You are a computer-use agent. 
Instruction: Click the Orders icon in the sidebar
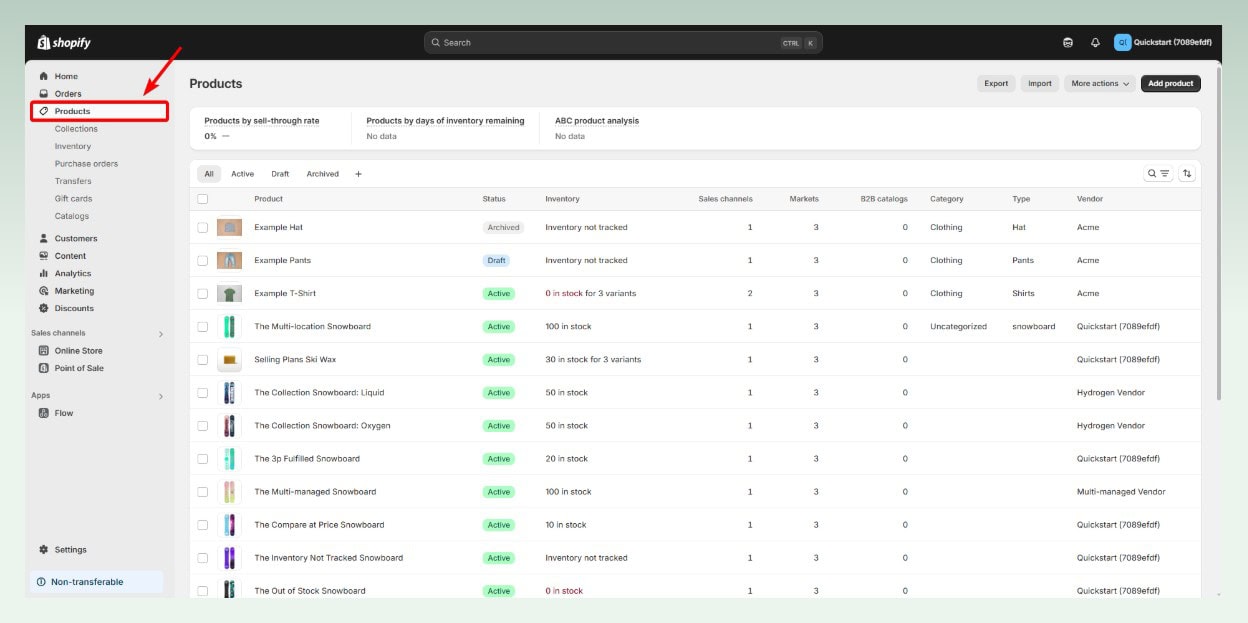click(43, 94)
